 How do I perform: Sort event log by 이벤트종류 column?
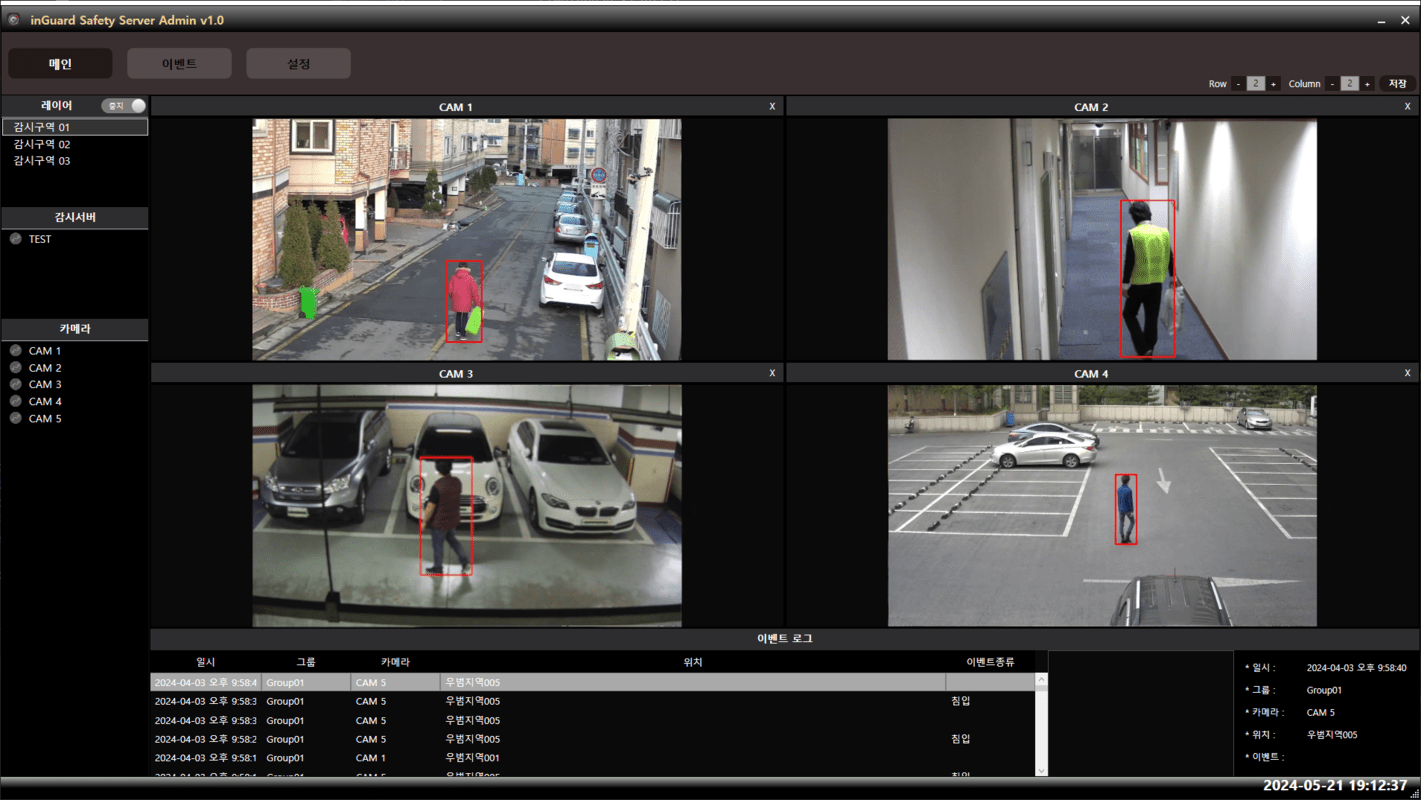point(990,662)
